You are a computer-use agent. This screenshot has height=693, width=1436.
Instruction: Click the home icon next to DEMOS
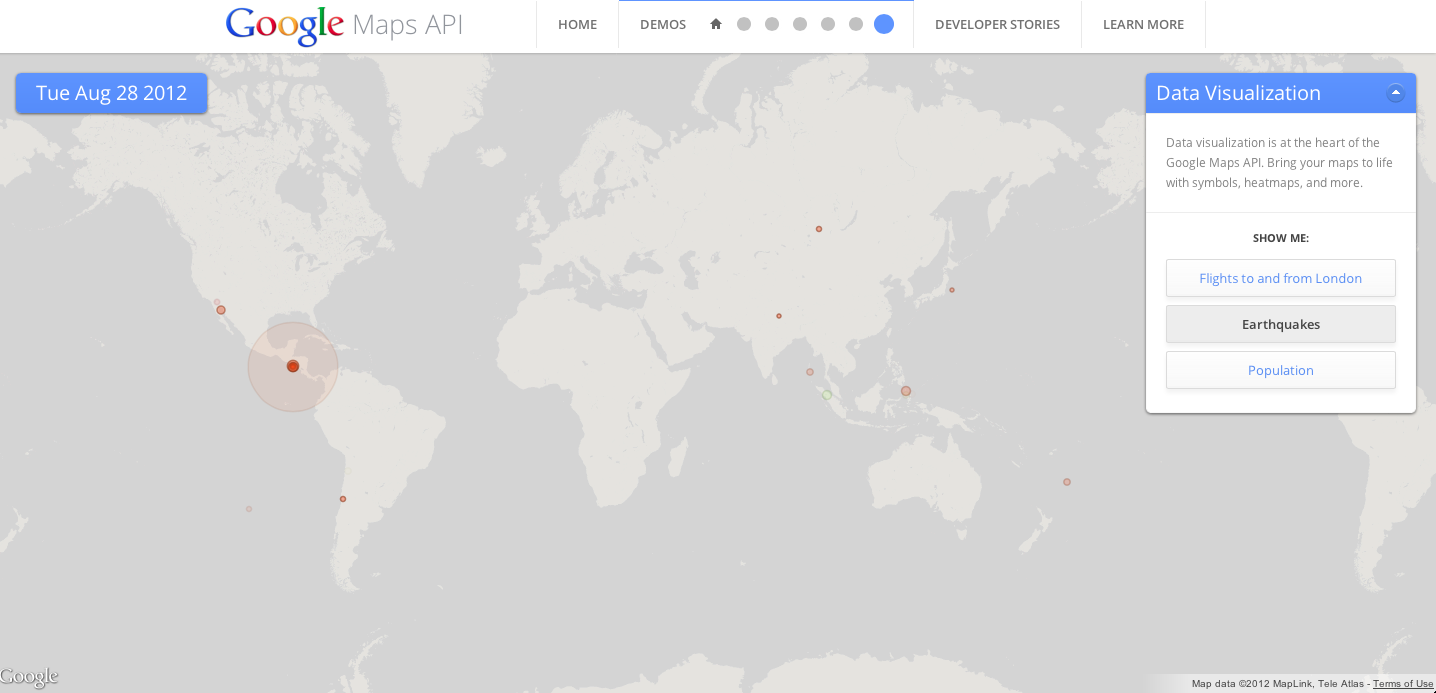click(x=716, y=24)
